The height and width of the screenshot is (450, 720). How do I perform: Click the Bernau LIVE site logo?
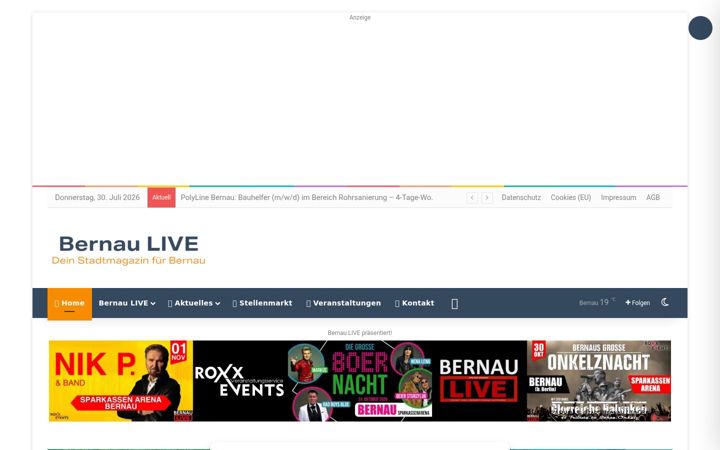pos(129,250)
